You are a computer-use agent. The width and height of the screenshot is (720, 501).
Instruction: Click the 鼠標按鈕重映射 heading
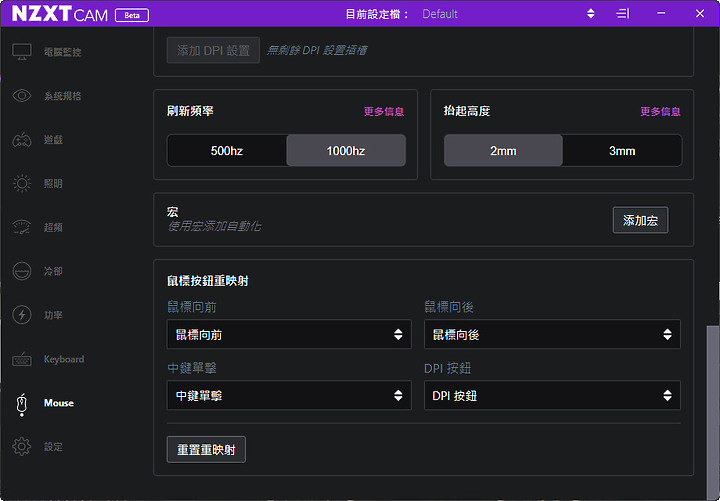(208, 281)
